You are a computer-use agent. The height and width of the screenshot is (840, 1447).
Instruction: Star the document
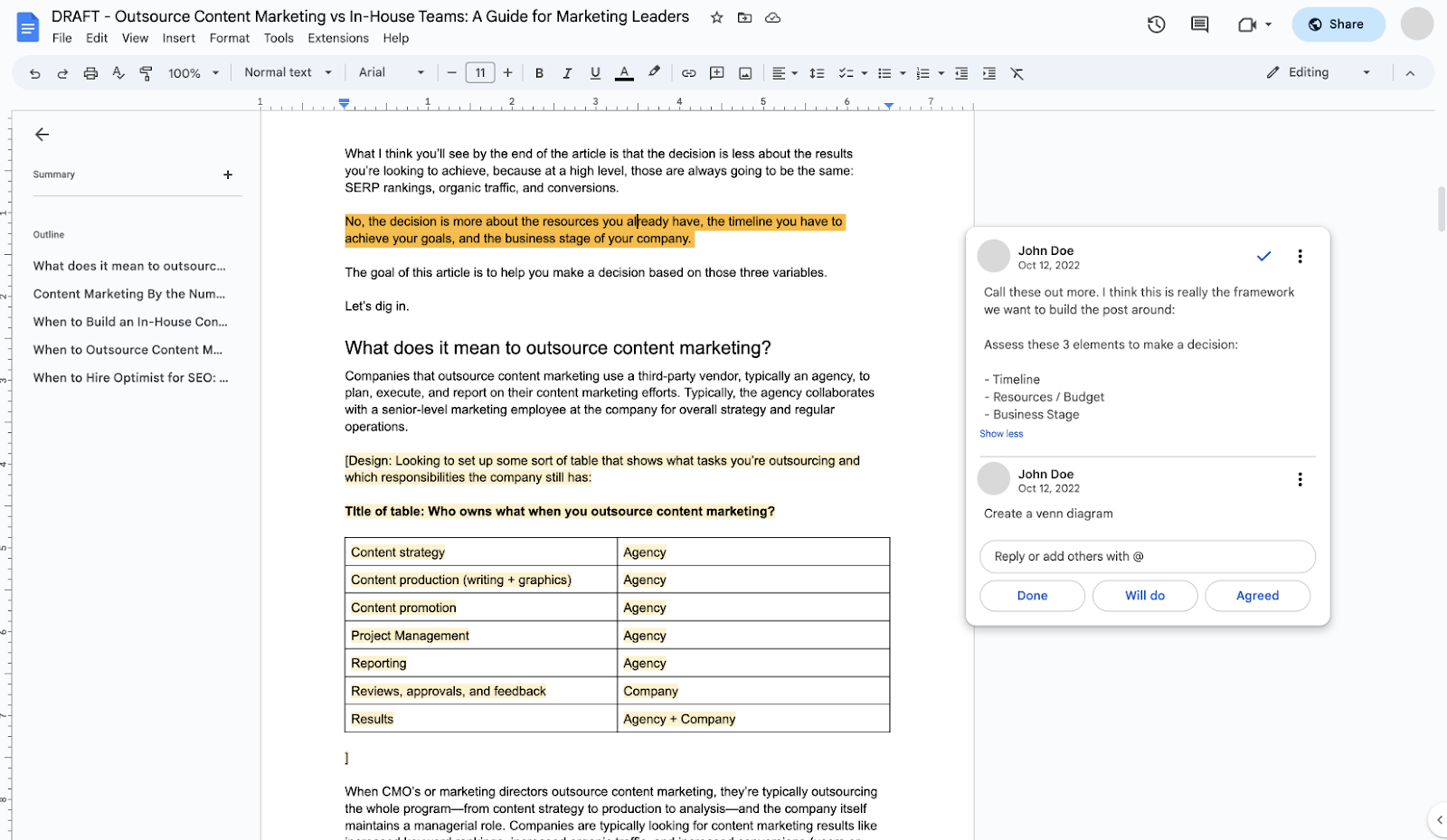tap(715, 17)
